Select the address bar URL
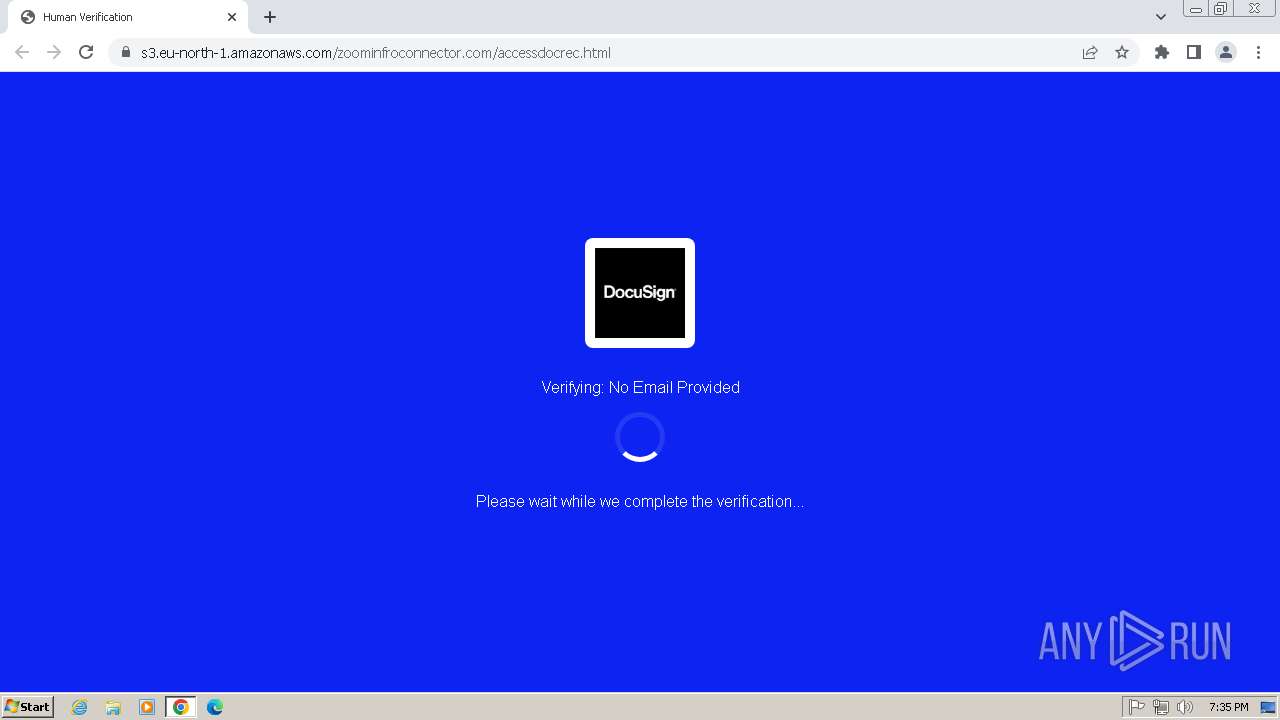1280x720 pixels. coord(376,53)
